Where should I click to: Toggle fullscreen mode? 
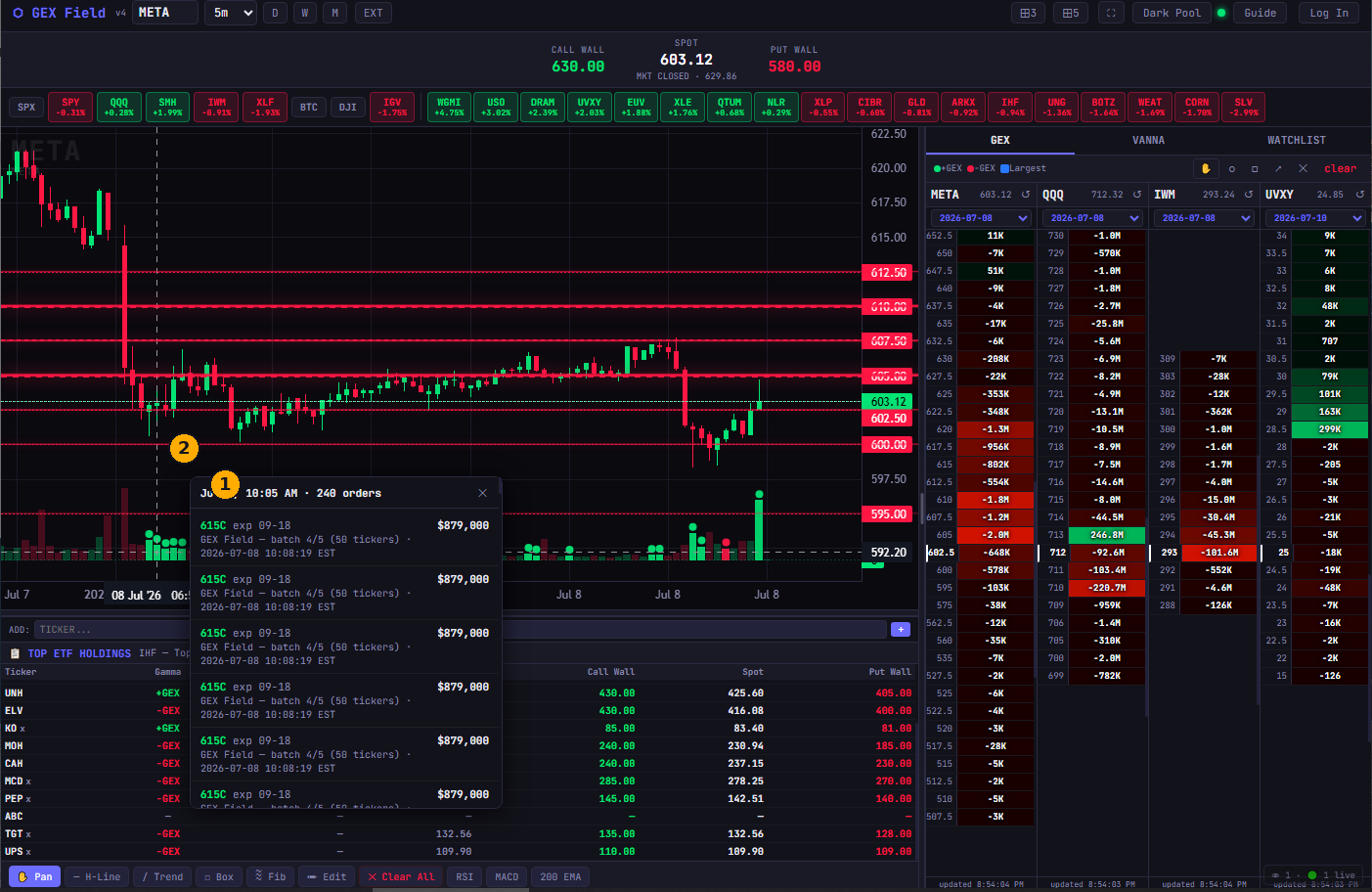pyautogui.click(x=1110, y=13)
